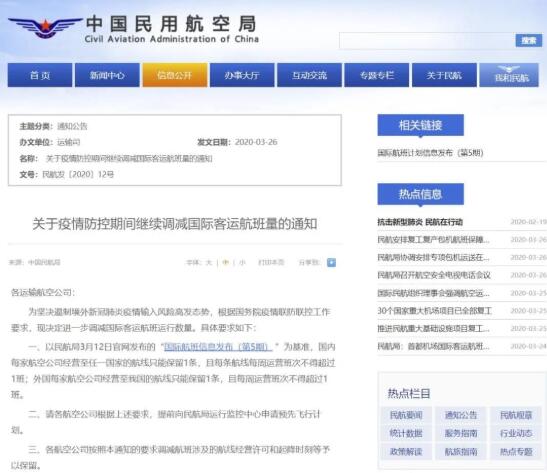
Task: Switch to 新闻中心 tab
Action: pyautogui.click(x=107, y=75)
